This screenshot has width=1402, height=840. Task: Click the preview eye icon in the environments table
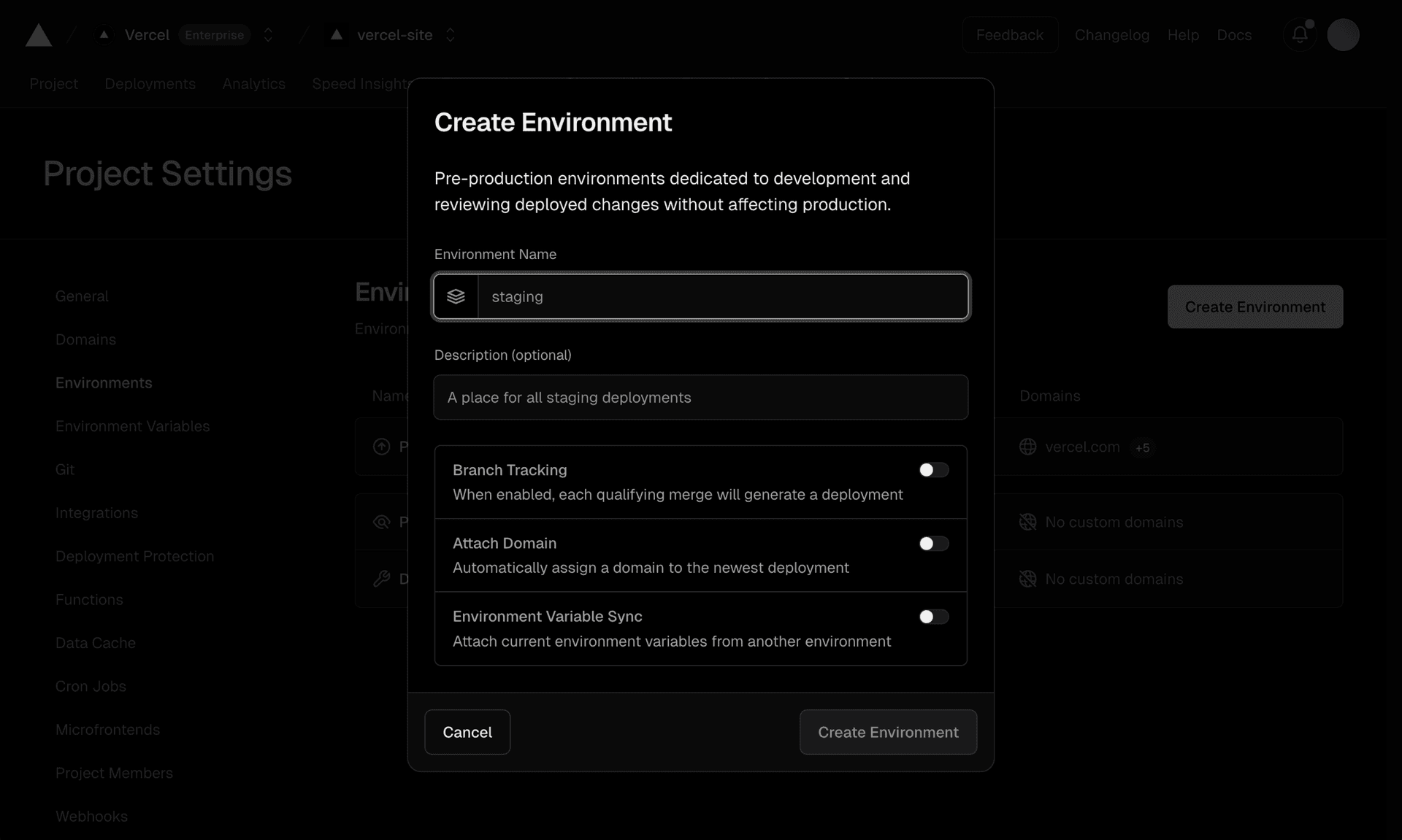tap(381, 522)
